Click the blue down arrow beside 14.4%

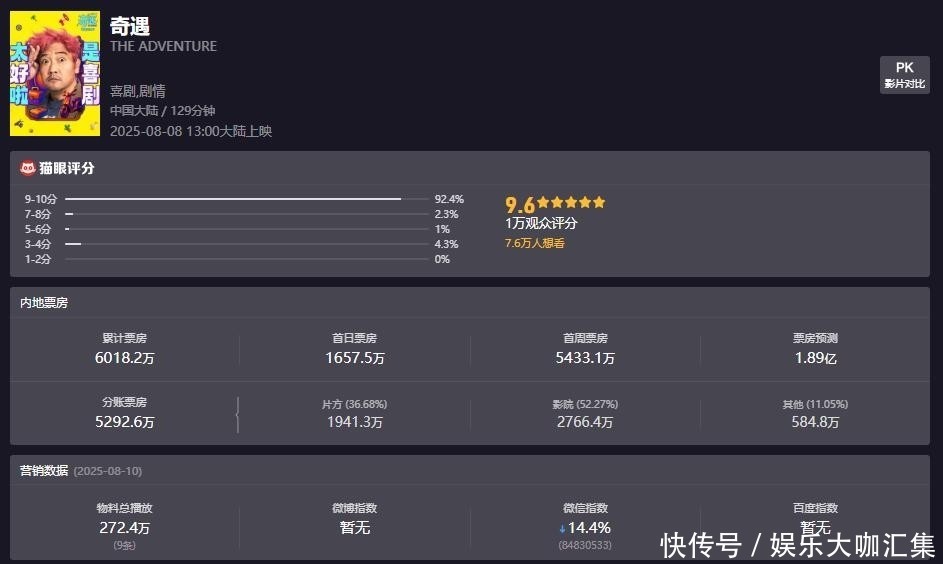tap(562, 528)
